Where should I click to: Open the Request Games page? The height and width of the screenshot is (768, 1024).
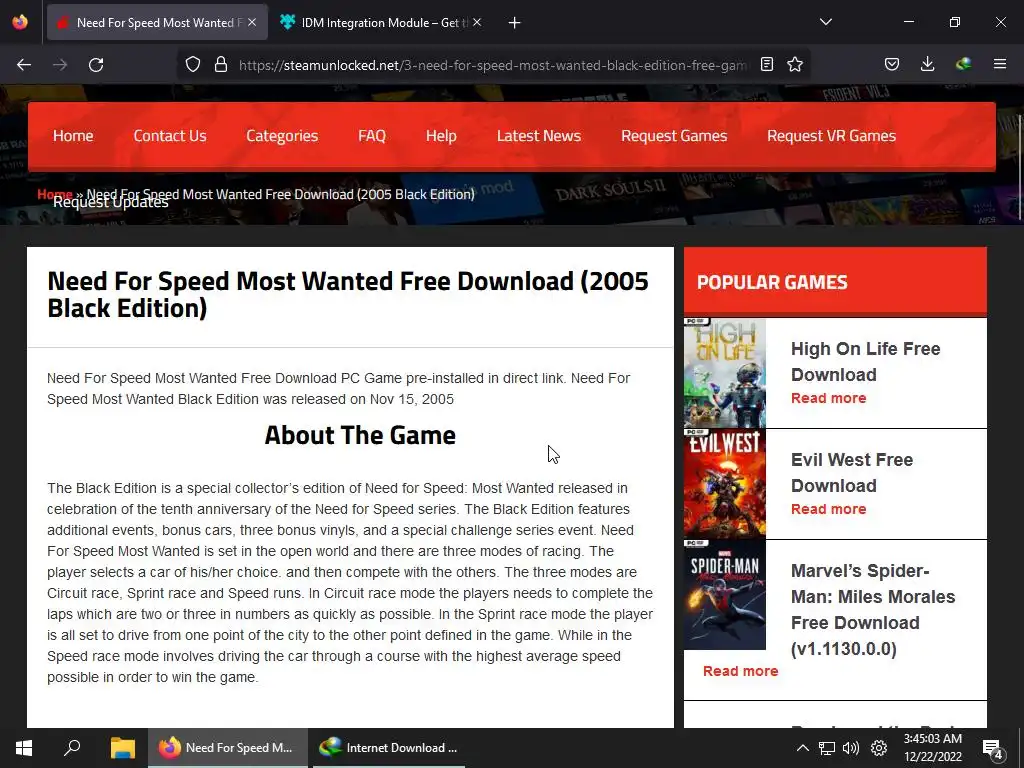(x=674, y=136)
